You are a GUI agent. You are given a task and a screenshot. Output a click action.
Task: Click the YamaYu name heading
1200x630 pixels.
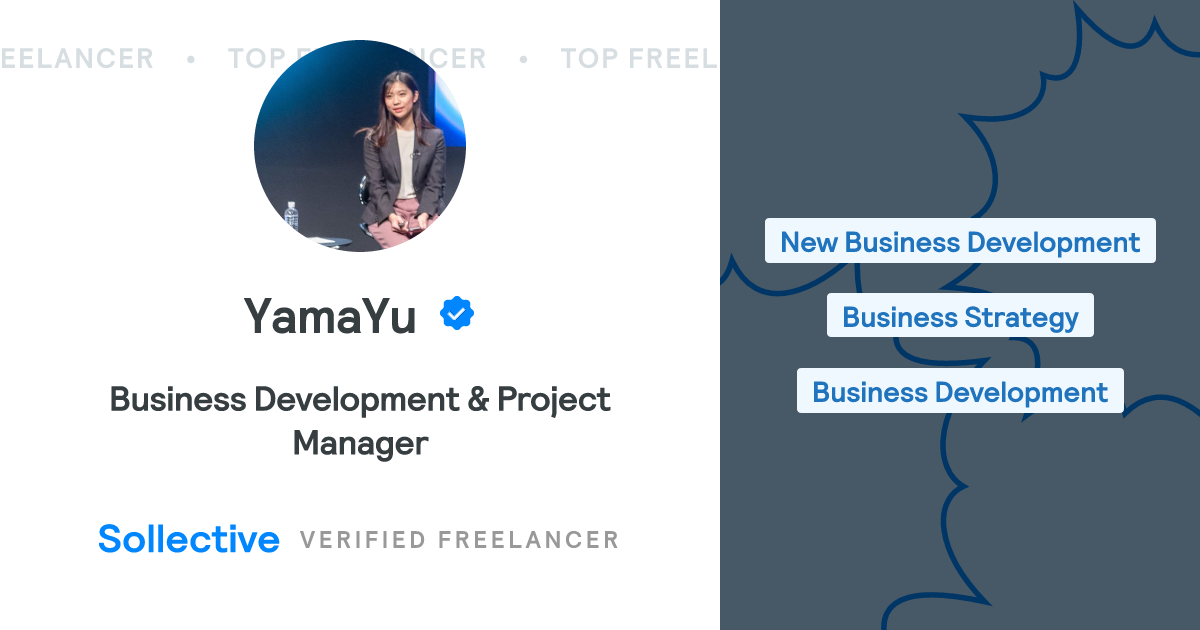[330, 316]
